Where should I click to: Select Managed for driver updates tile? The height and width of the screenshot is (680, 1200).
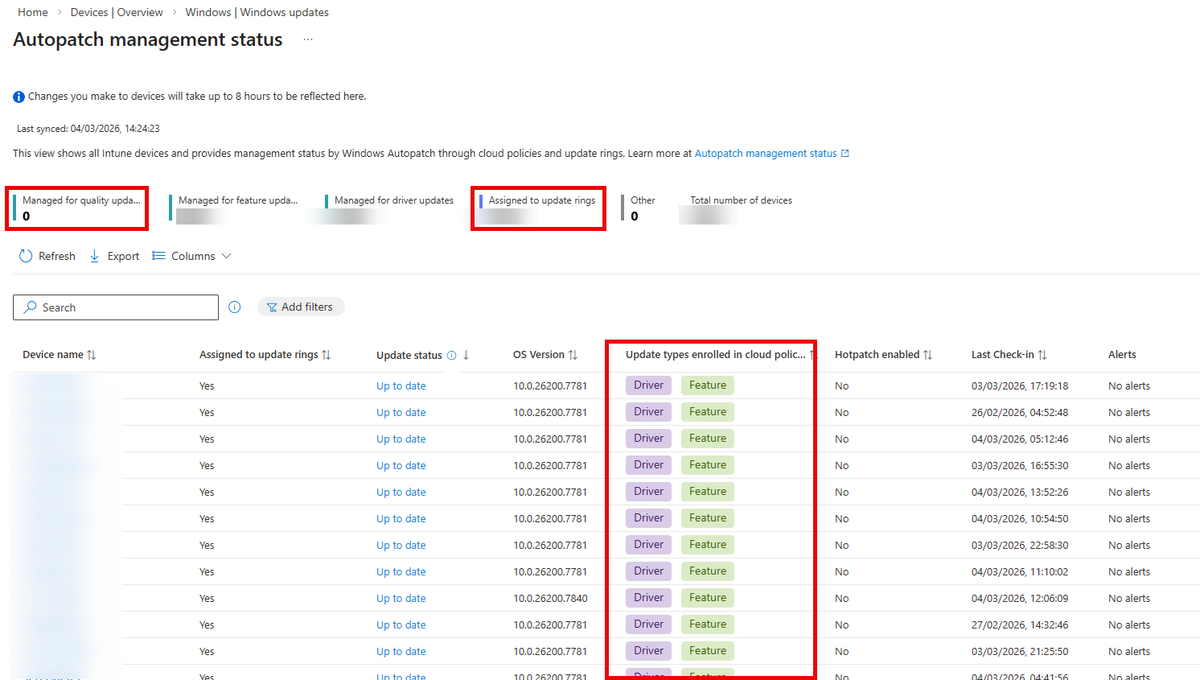point(390,207)
